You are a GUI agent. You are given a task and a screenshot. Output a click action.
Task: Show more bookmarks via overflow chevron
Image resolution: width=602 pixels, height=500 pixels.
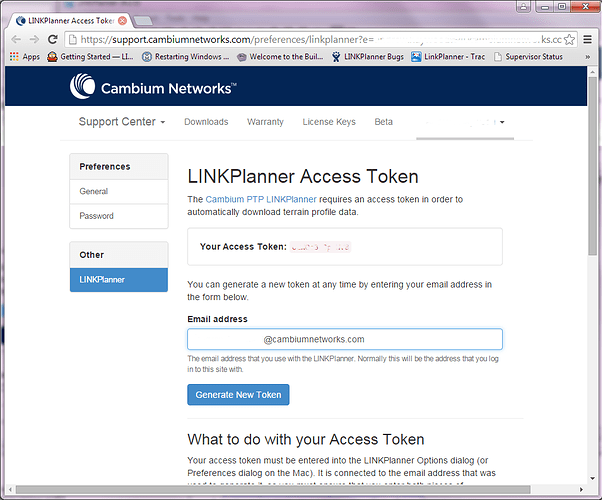[587, 57]
